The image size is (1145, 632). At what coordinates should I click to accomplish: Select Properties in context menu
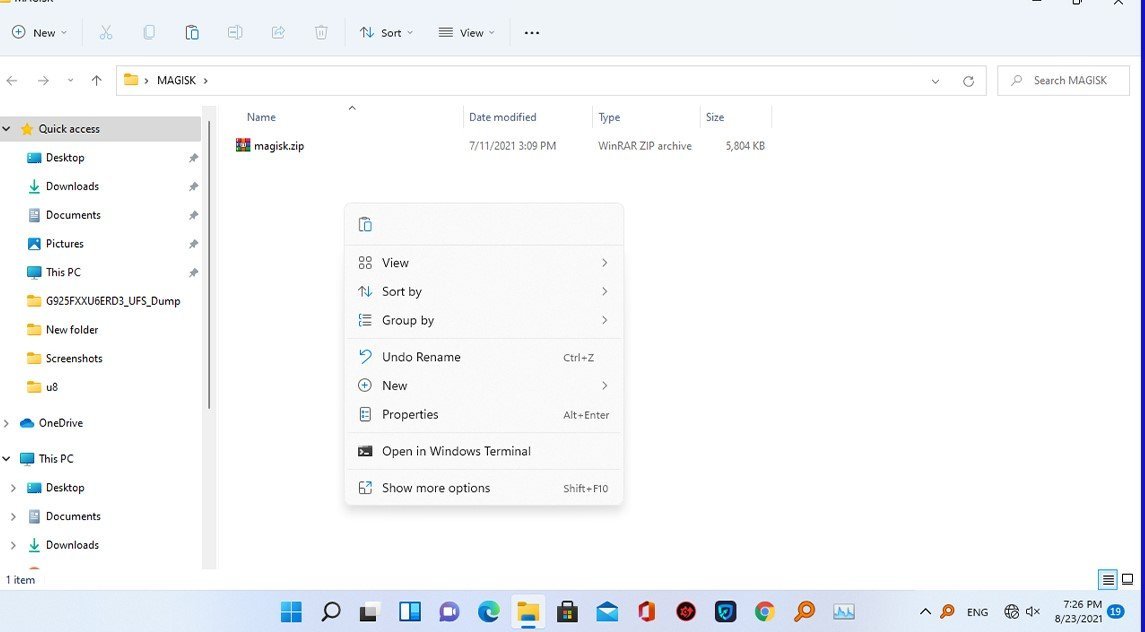coord(483,414)
